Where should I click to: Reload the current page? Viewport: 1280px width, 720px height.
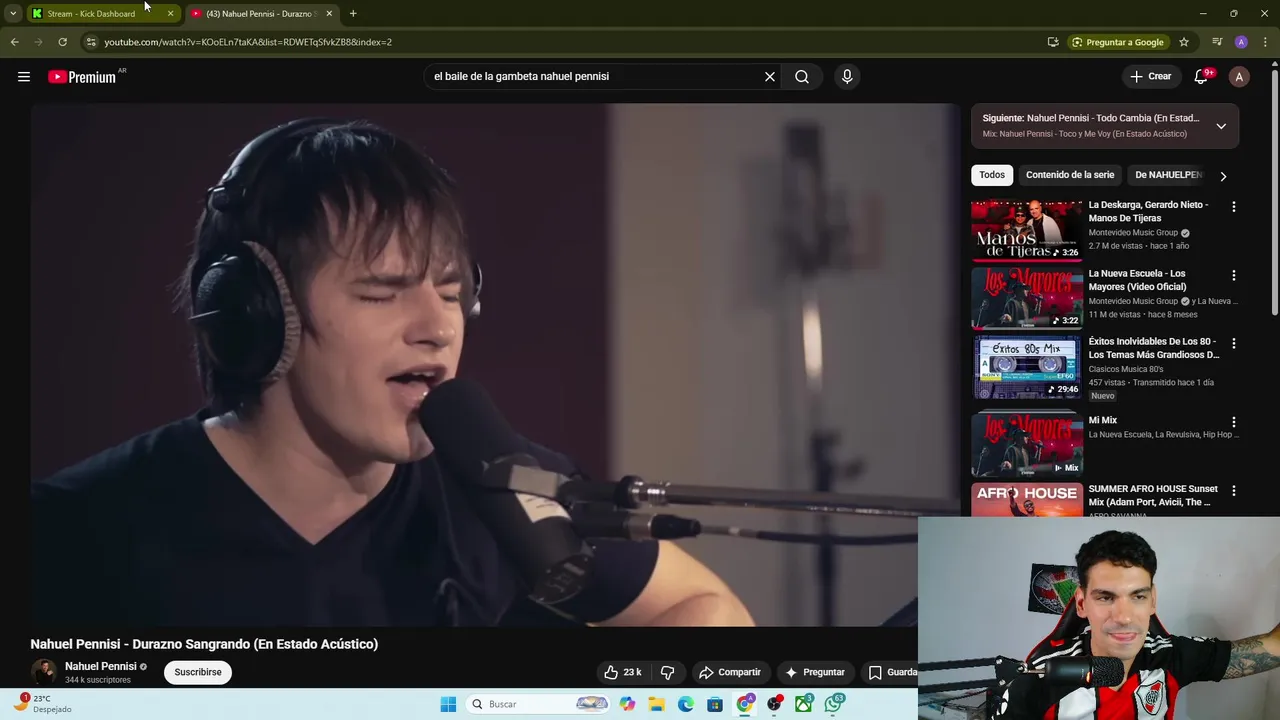coord(62,42)
